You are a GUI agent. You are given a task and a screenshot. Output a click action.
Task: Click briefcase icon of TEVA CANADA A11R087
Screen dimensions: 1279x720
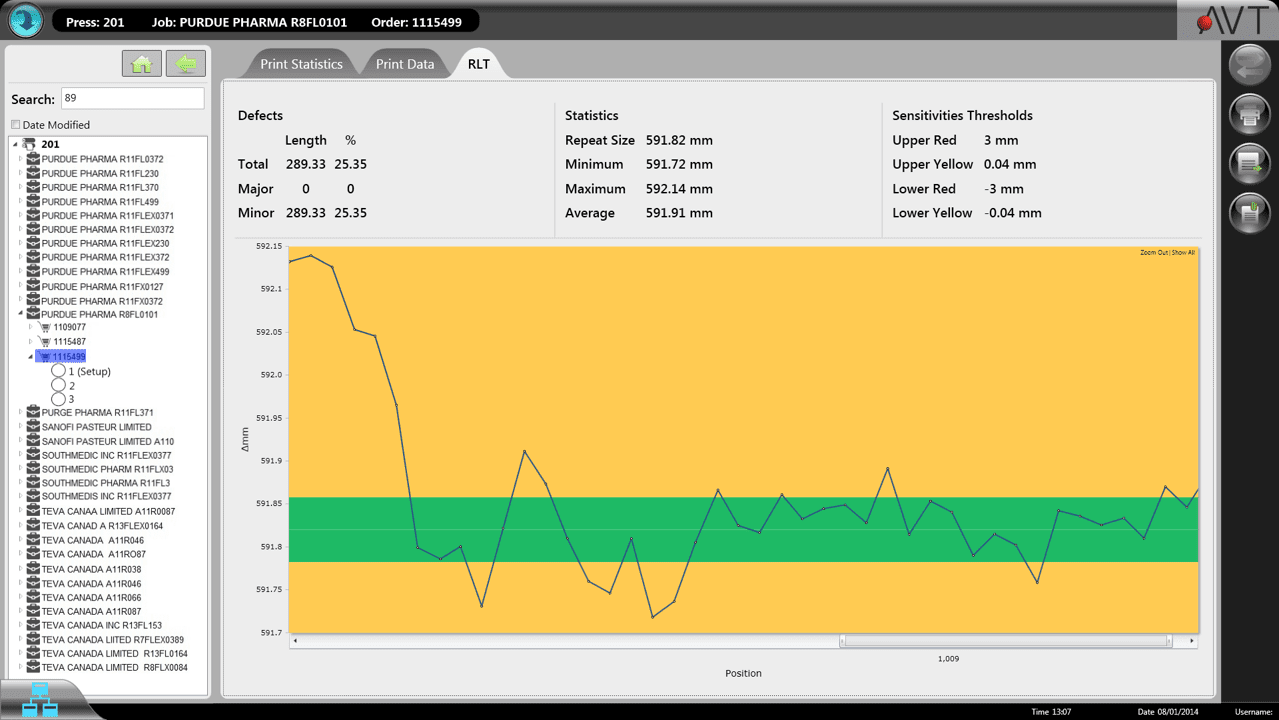[34, 611]
